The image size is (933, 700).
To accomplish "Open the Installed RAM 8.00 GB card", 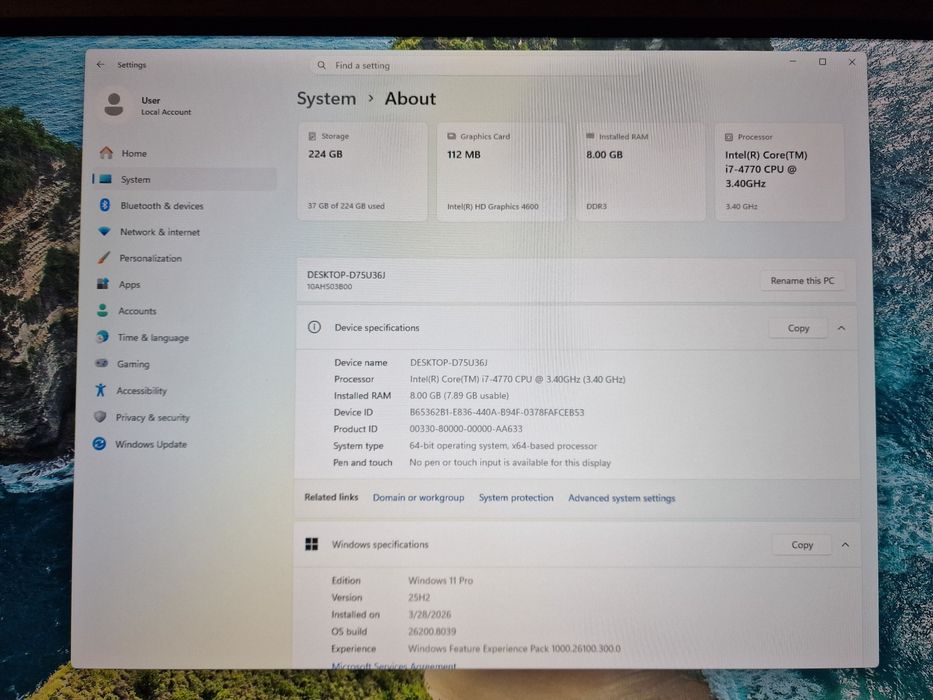I will coord(640,172).
